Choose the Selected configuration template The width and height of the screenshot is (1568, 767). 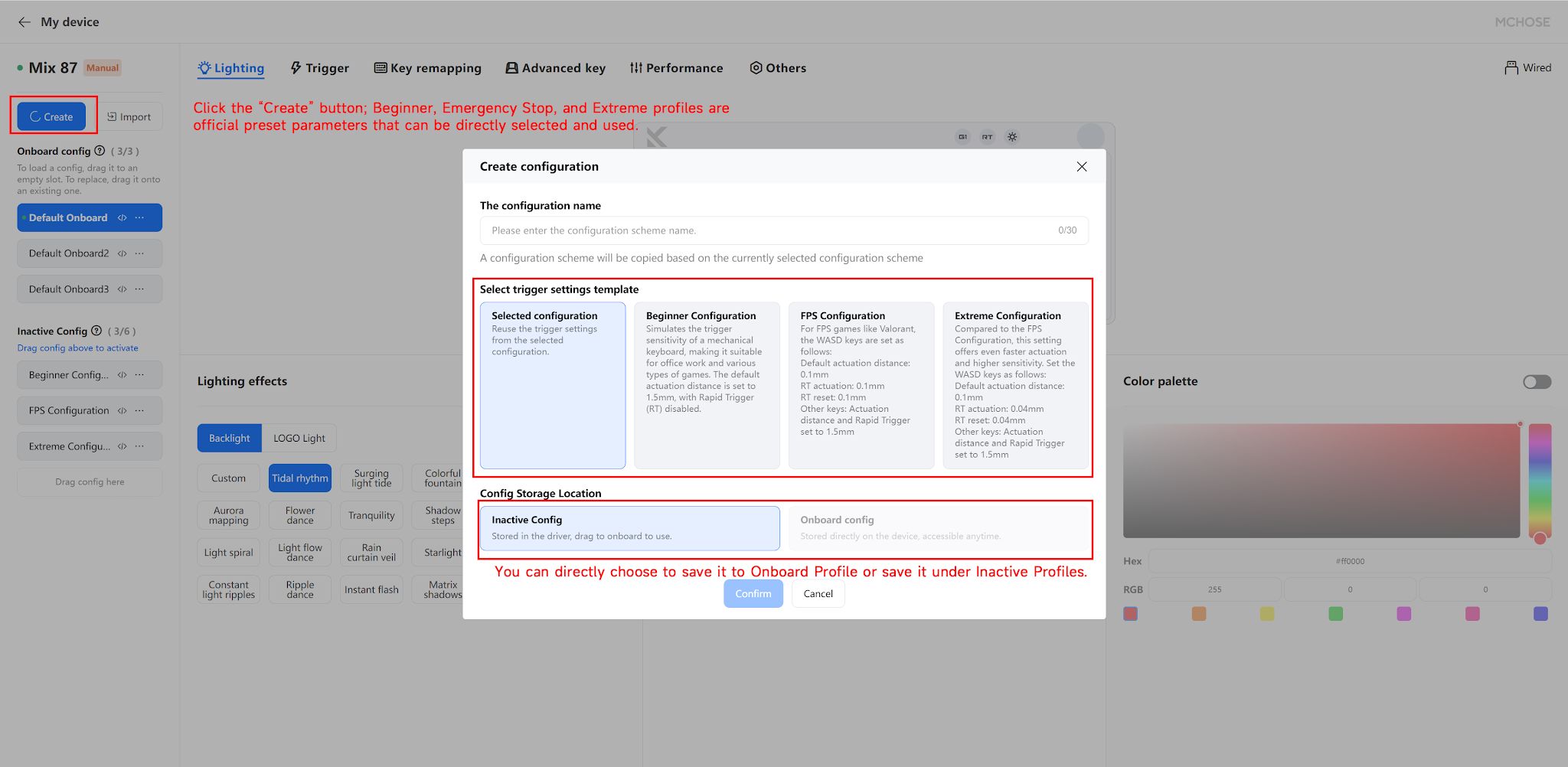point(553,385)
